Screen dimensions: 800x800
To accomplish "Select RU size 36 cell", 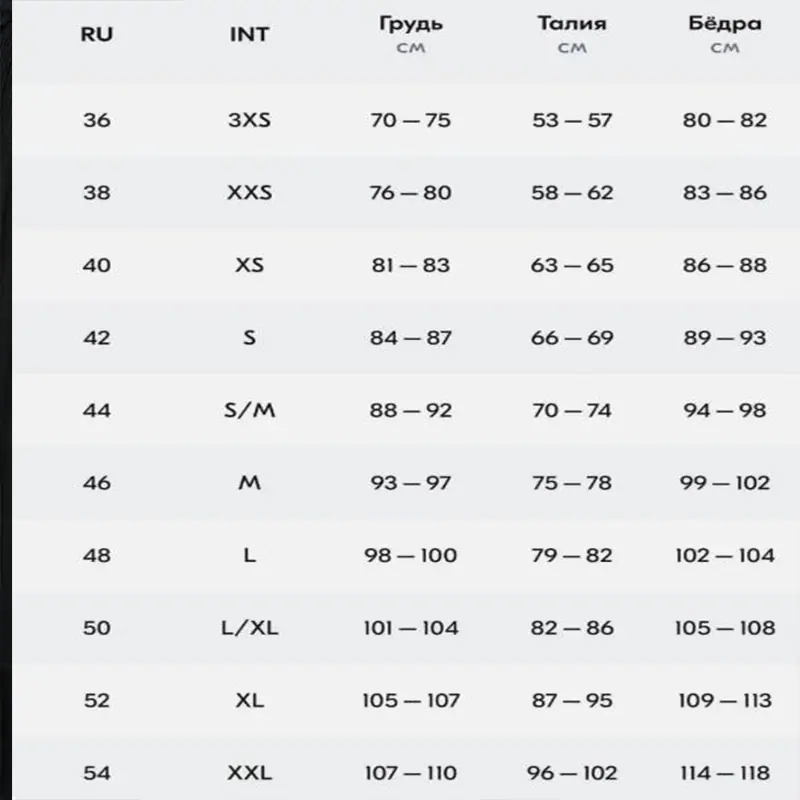I will point(97,120).
